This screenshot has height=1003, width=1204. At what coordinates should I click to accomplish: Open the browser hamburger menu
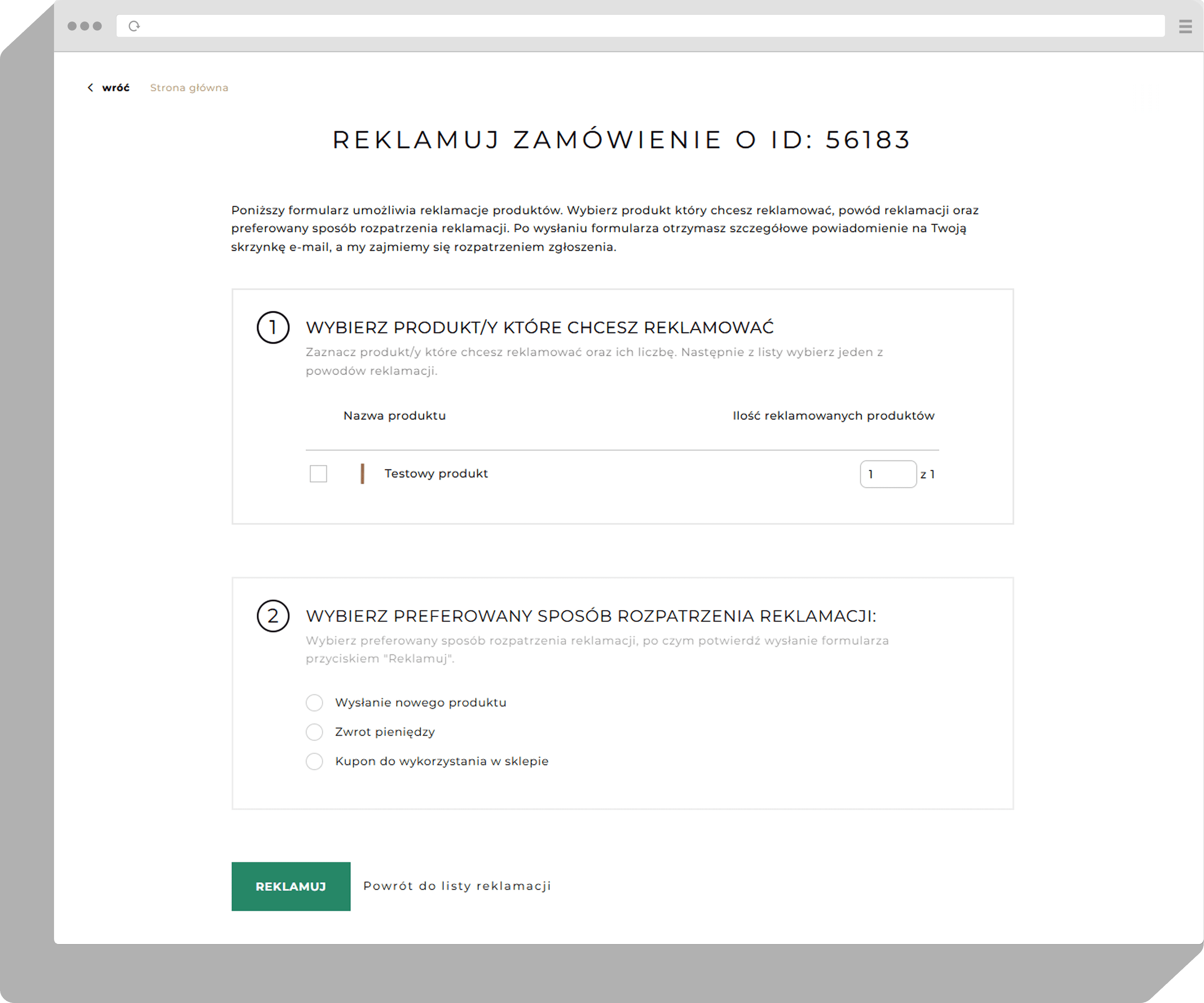1185,26
